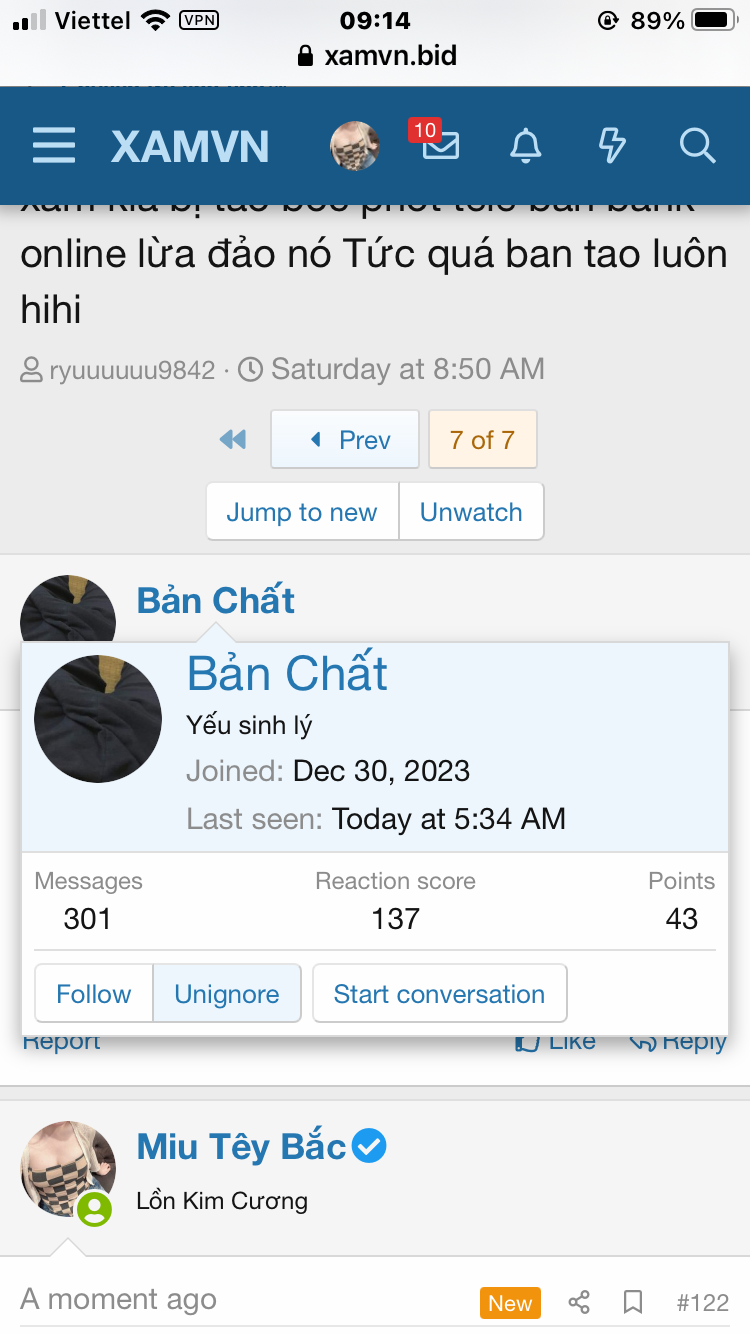Open the user account avatar menu

[355, 146]
